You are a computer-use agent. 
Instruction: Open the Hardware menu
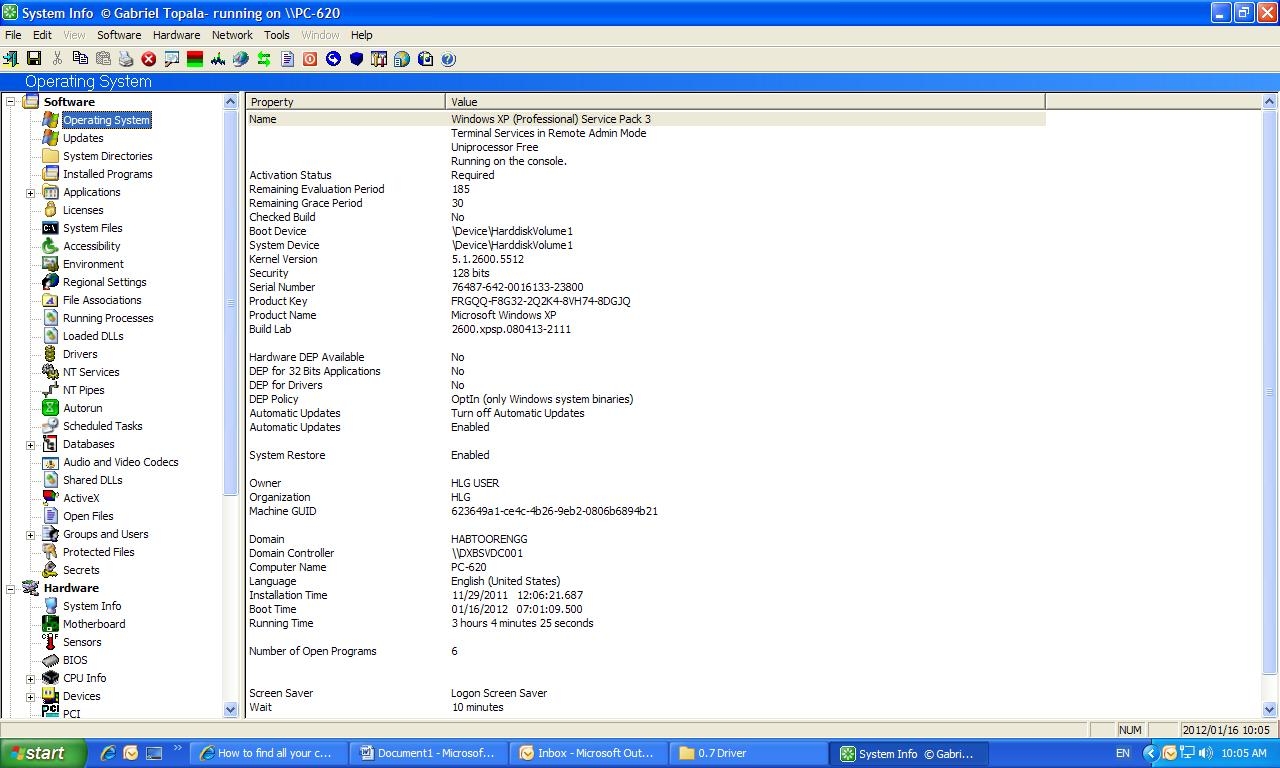[176, 35]
